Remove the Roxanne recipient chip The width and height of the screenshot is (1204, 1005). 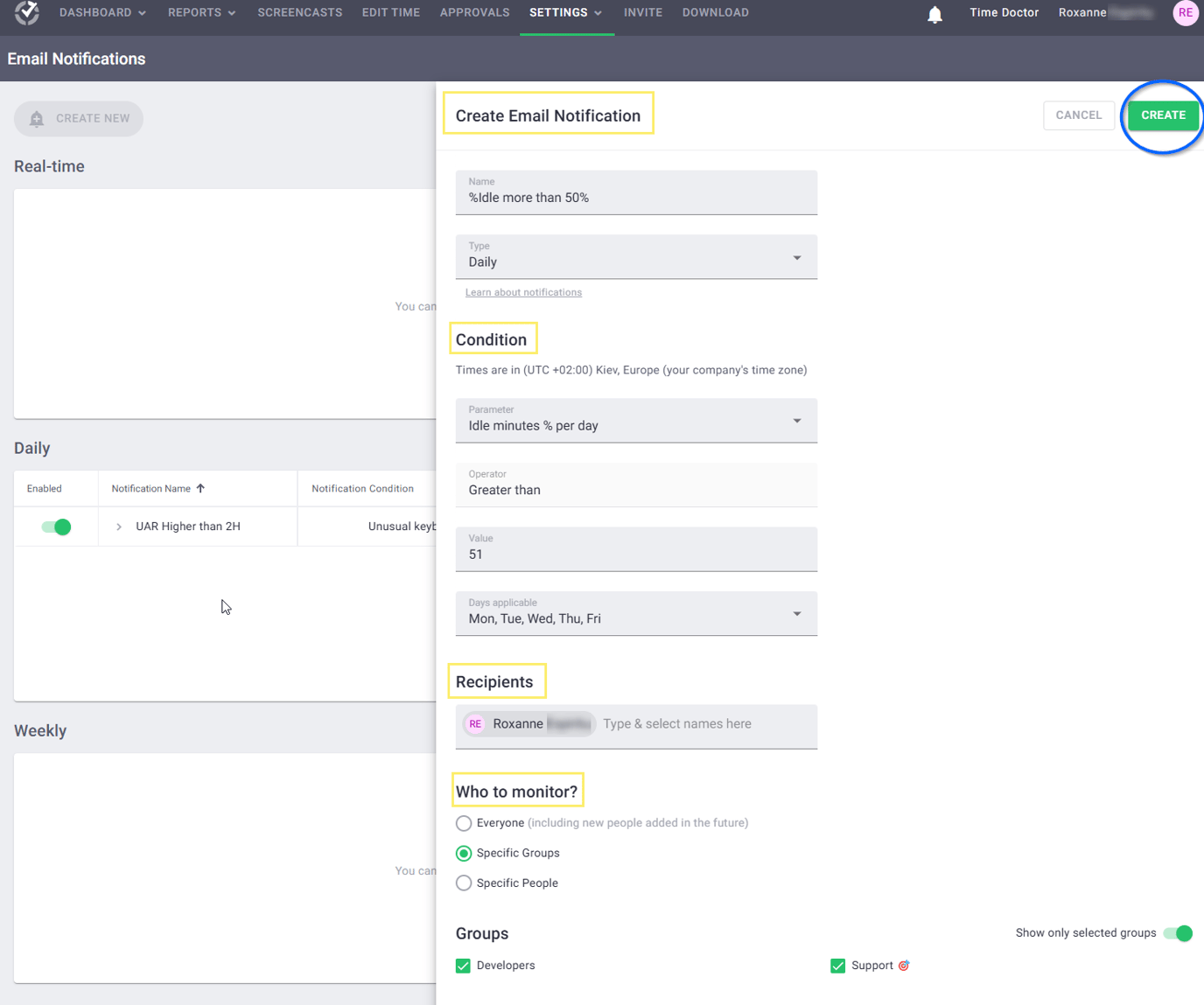click(x=584, y=723)
